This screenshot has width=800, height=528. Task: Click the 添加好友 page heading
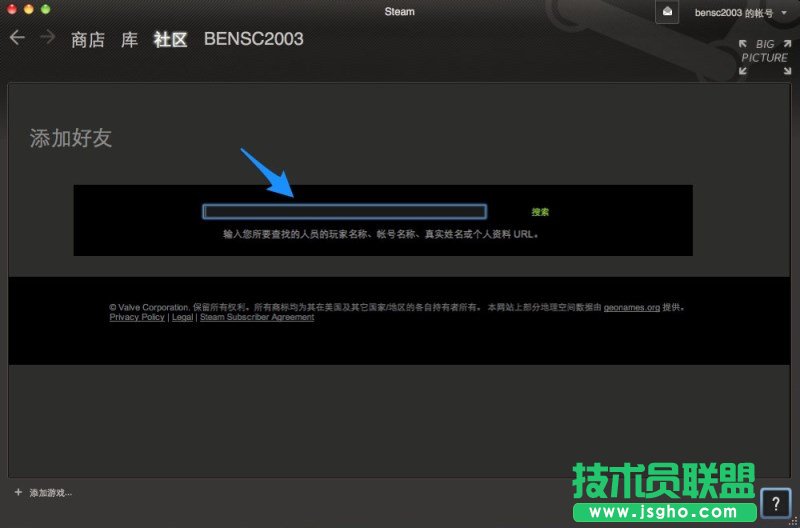[70, 138]
